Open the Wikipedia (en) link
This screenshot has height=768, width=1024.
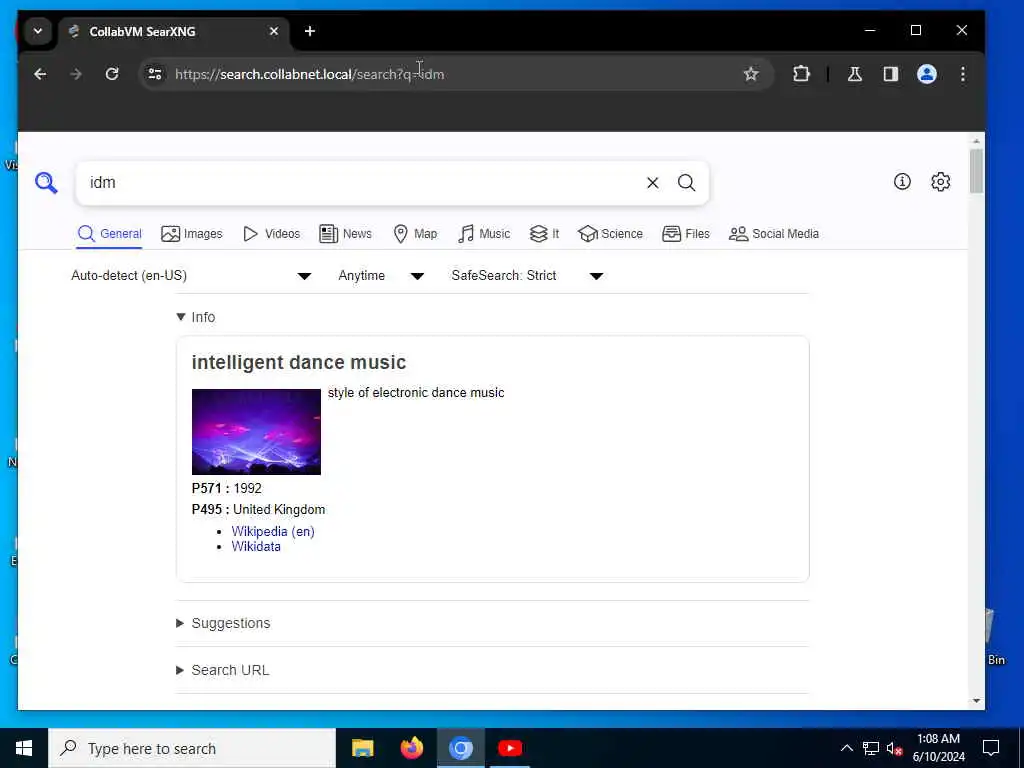(273, 531)
